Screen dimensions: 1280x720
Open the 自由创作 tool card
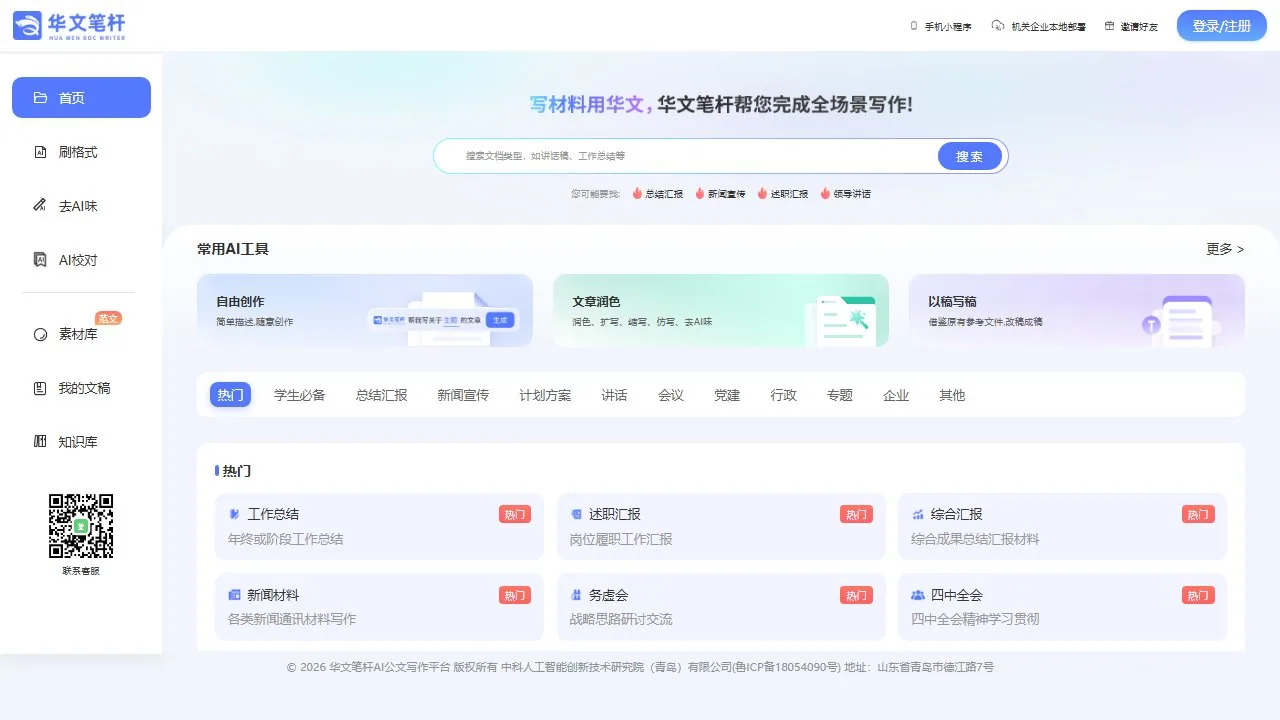click(x=365, y=310)
